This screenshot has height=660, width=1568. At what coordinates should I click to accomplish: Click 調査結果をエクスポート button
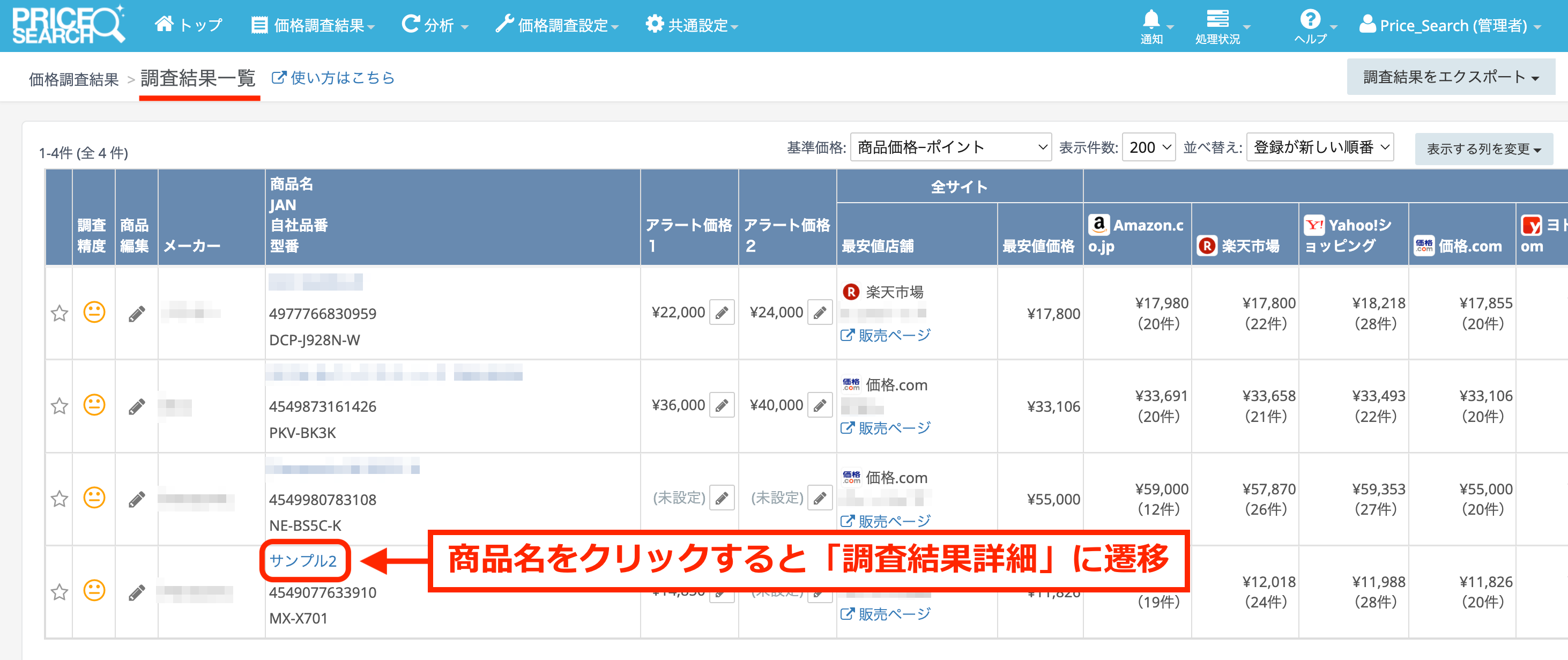pyautogui.click(x=1450, y=77)
